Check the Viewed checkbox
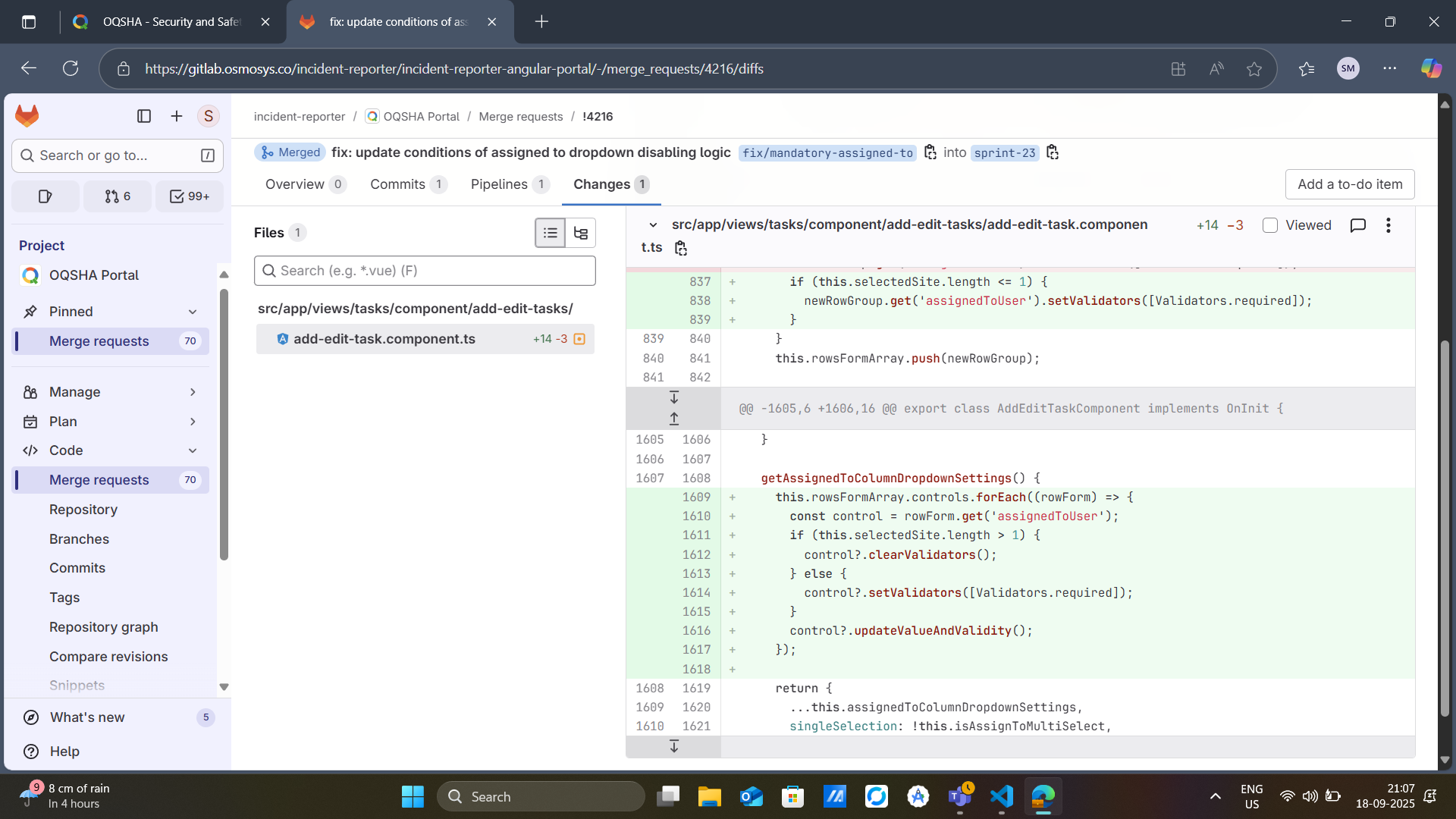Screen dimensions: 1456x819 click(x=1270, y=225)
